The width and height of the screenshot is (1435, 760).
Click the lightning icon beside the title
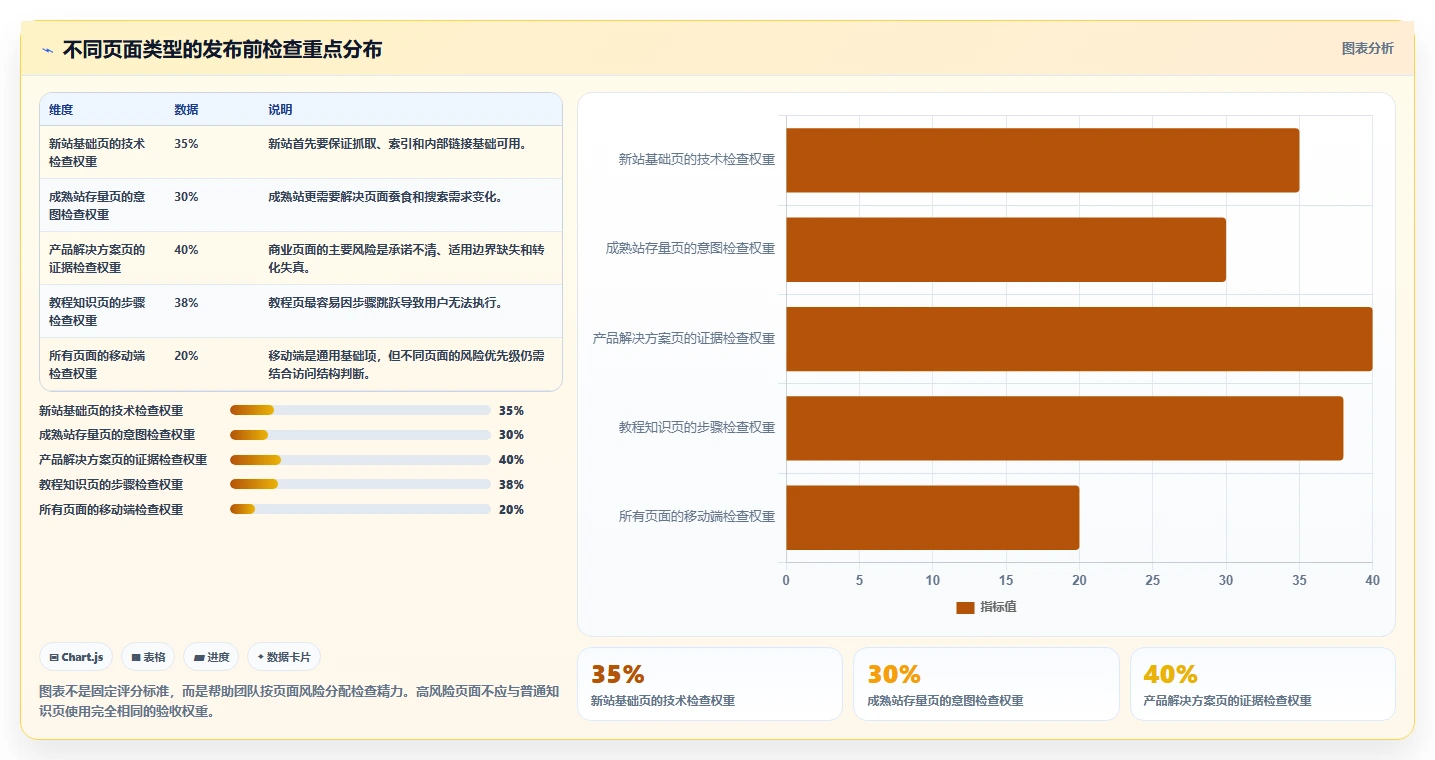tap(47, 50)
